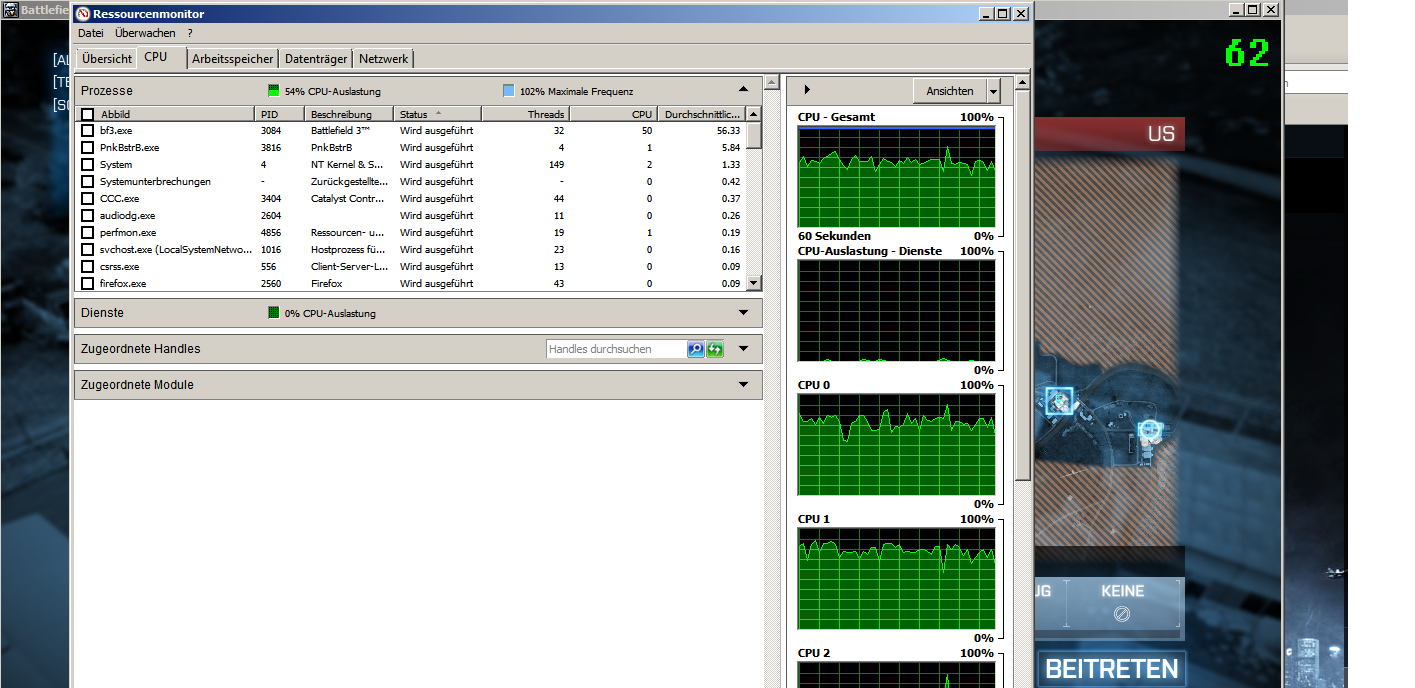Click the Ressourcenmonitor title bar icon
1415x688 pixels.
[83, 14]
